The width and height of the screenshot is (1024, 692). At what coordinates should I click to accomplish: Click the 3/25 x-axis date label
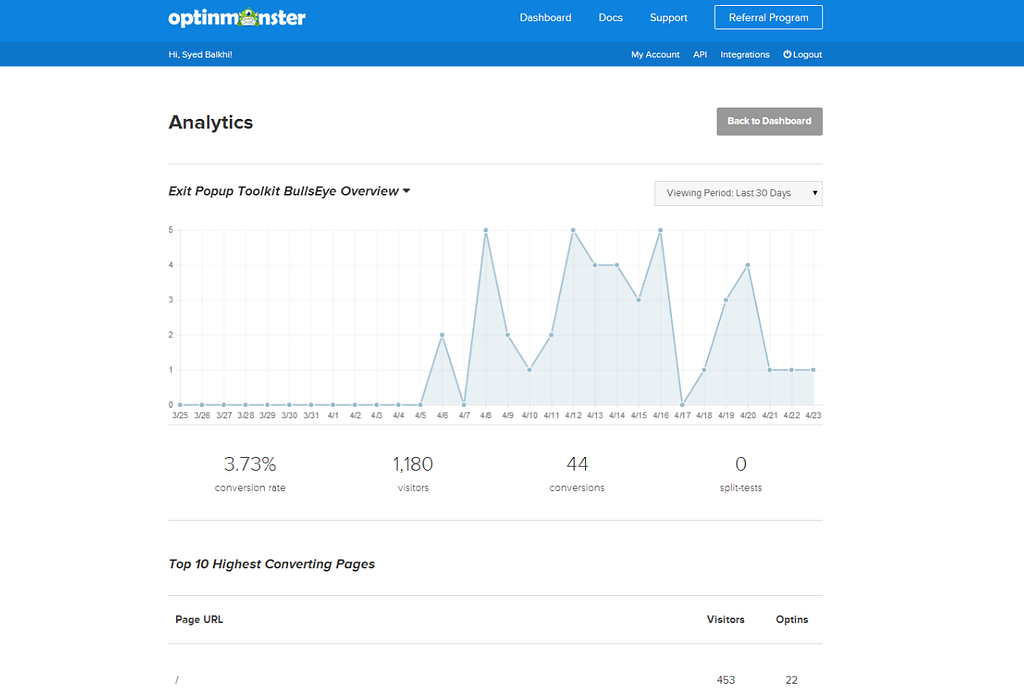pos(180,415)
